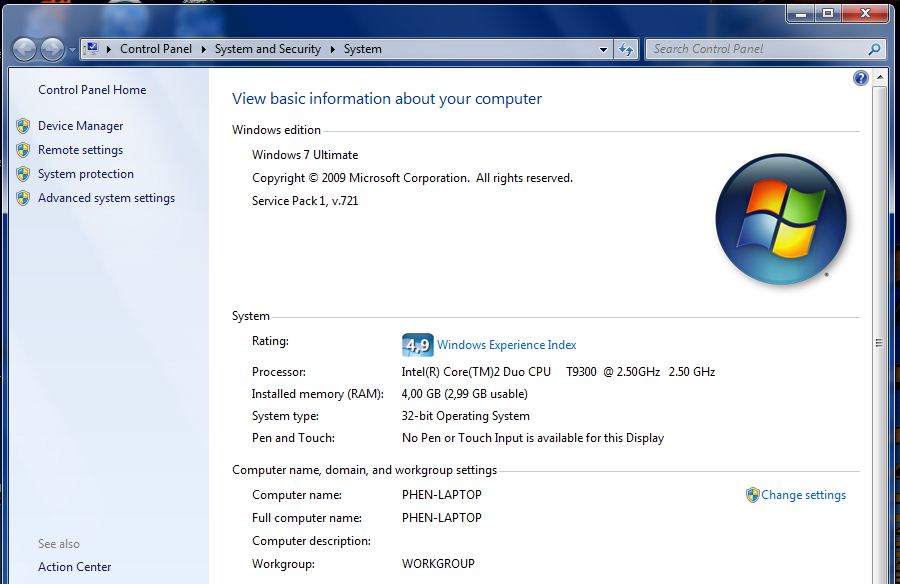Viewport: 900px width, 584px height.
Task: Click 4,00 GB (2,99 GB usable) text
Action: tap(464, 394)
